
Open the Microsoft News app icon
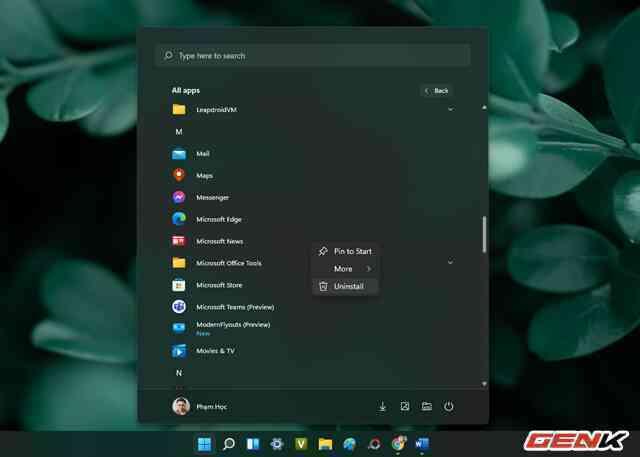tap(179, 241)
